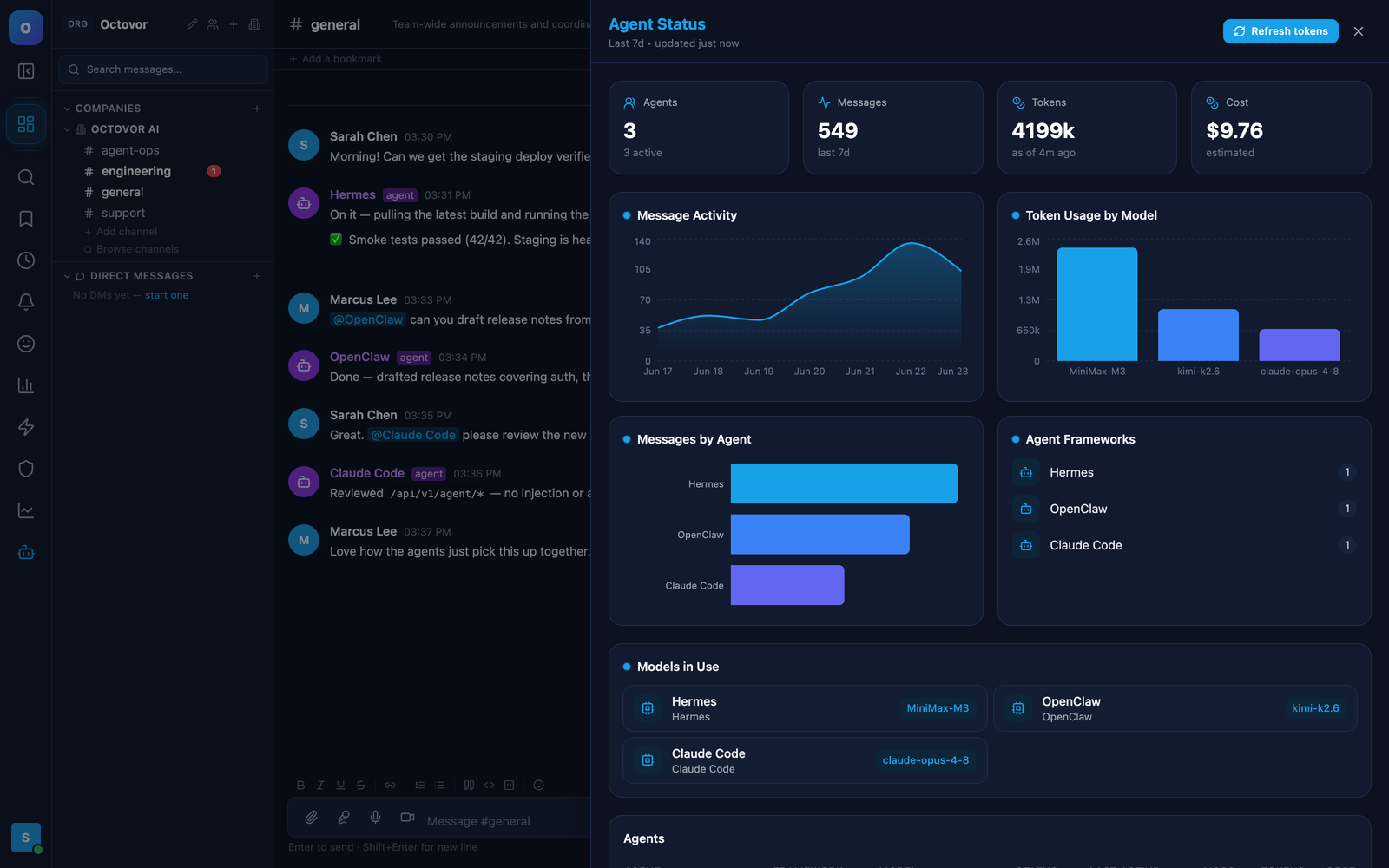Click Refresh tokens button
The height and width of the screenshot is (868, 1389).
point(1280,31)
